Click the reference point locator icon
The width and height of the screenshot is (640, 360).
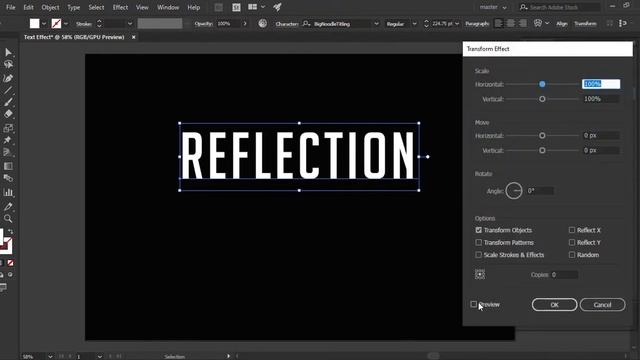pos(480,274)
